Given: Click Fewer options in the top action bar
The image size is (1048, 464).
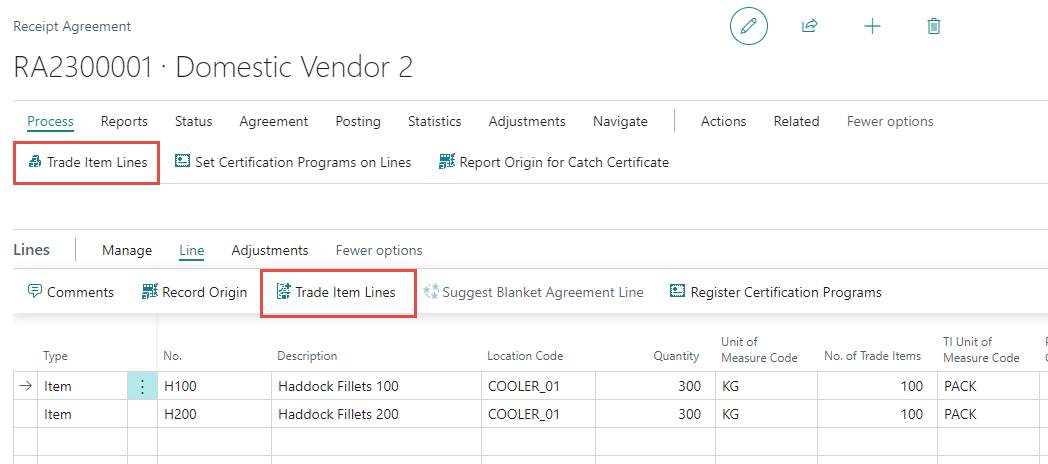Looking at the screenshot, I should [889, 121].
